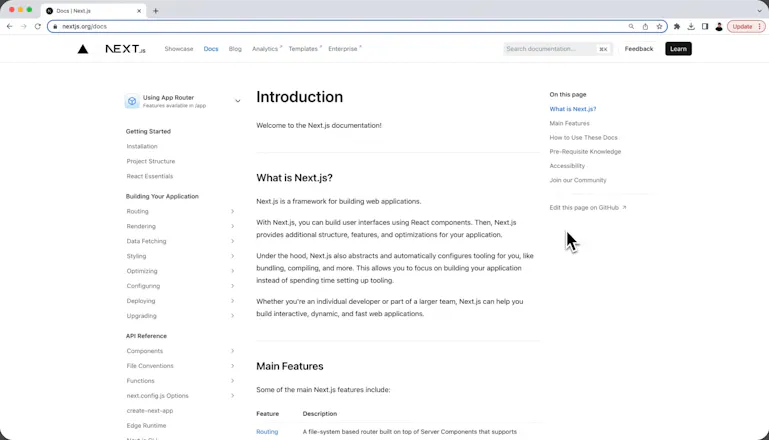Expand the Rendering sidebar section
Screen dimensions: 769x440
232,226
